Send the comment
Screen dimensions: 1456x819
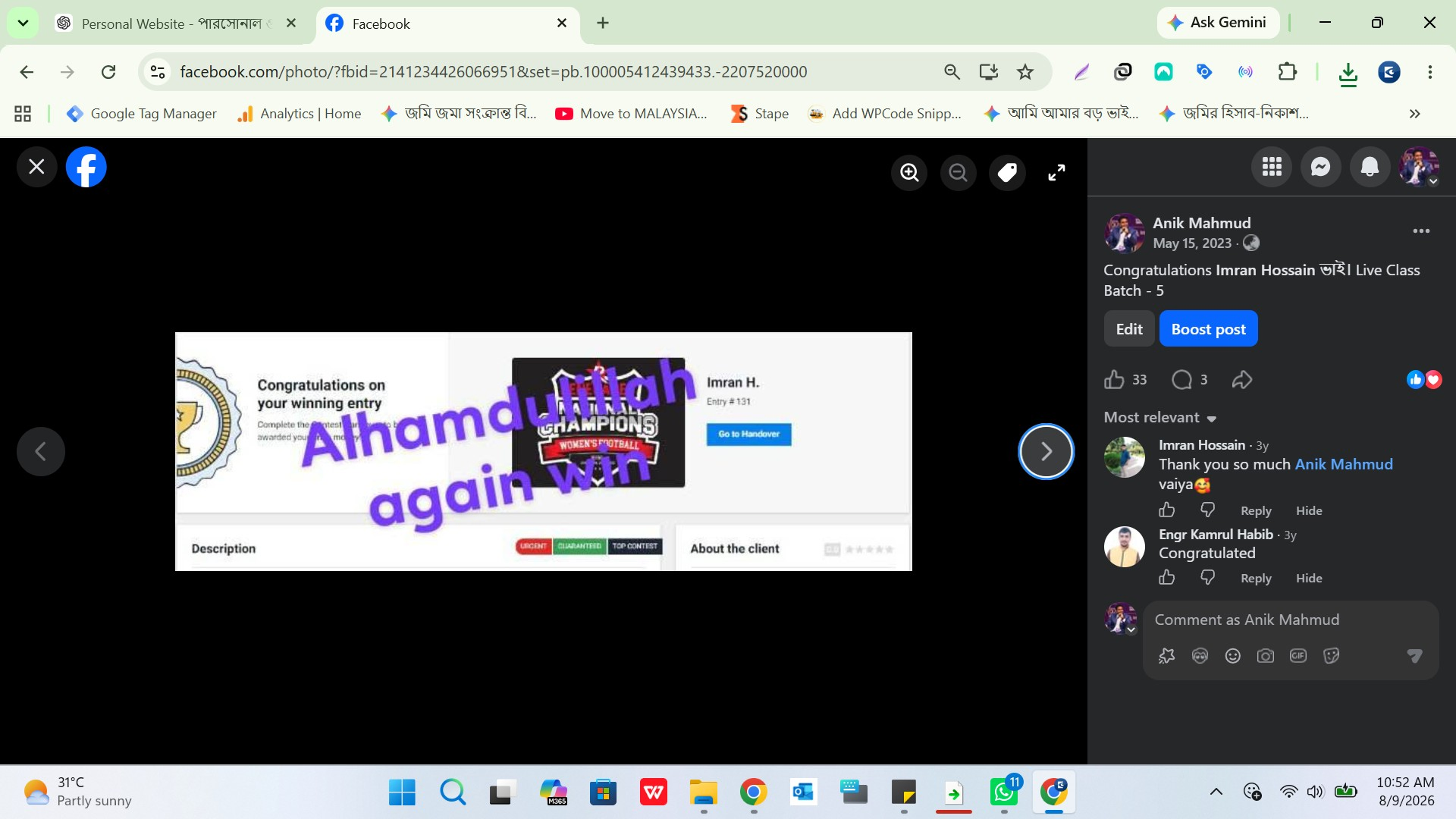tap(1414, 656)
